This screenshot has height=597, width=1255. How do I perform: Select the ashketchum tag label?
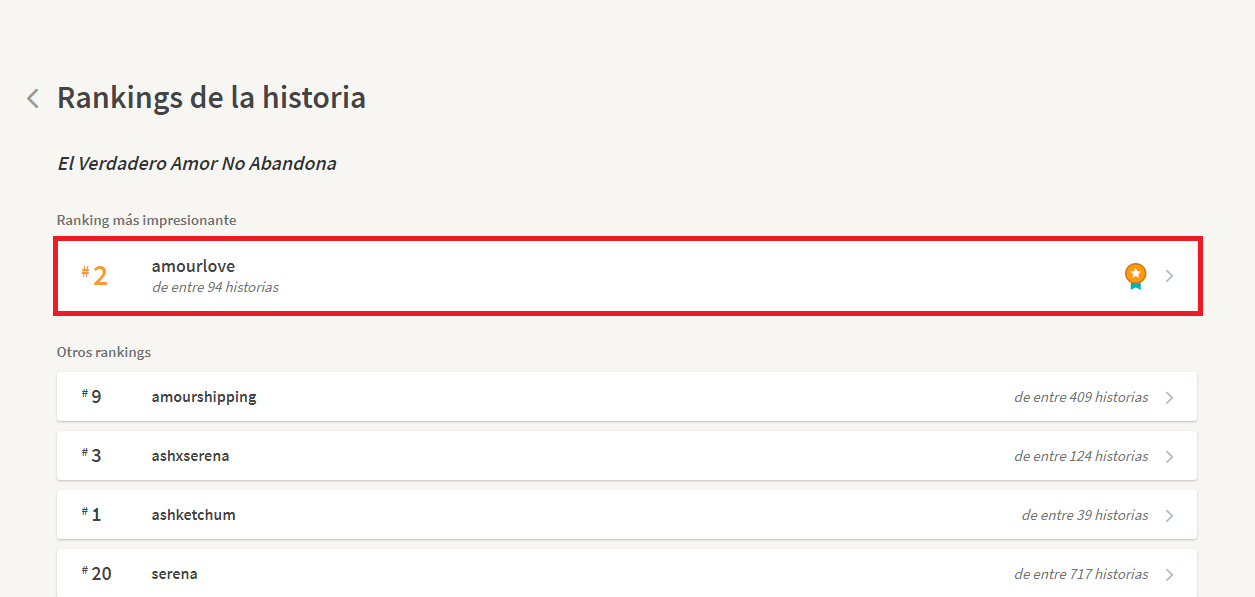(193, 515)
